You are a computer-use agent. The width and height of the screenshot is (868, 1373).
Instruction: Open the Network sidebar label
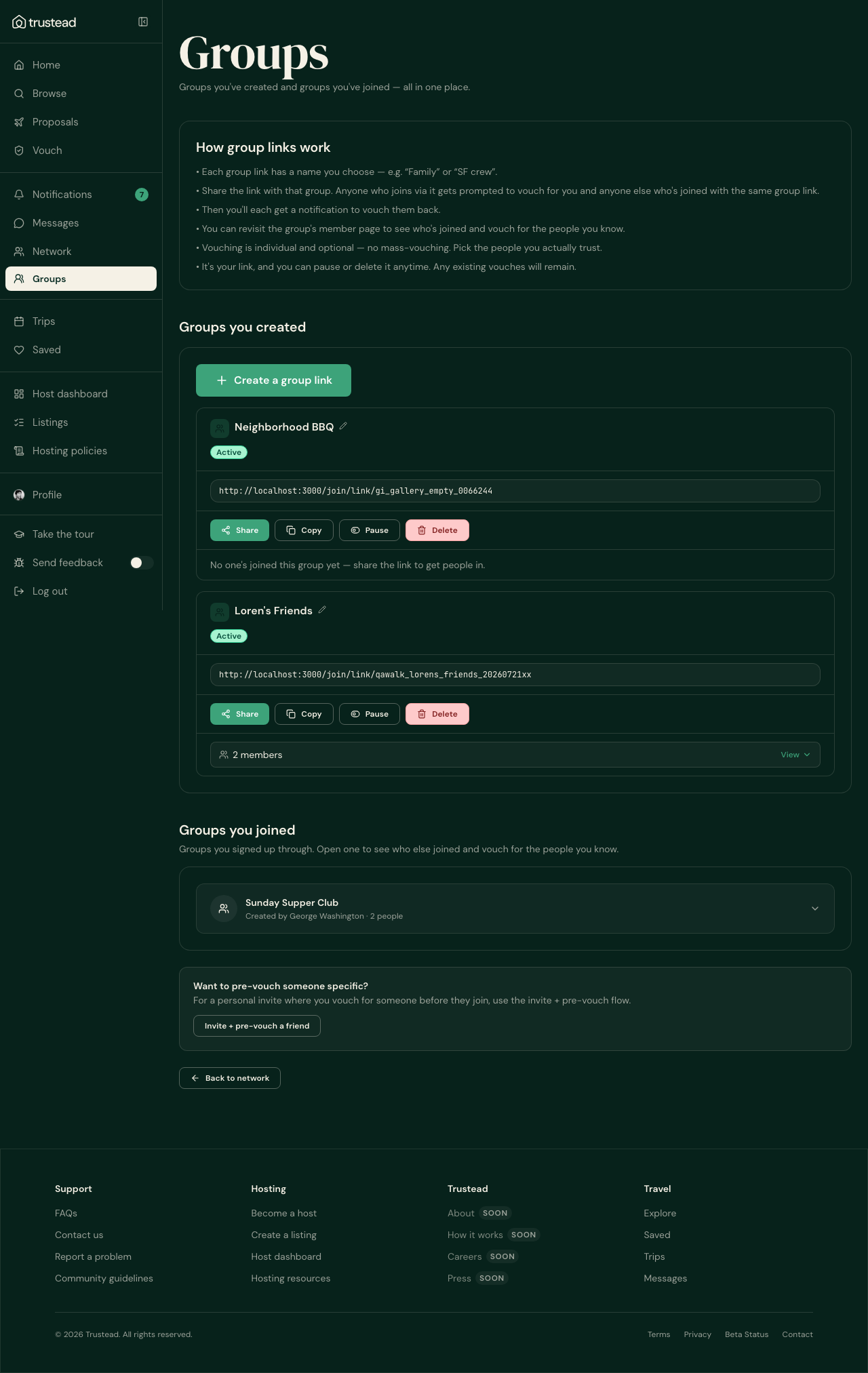[52, 252]
